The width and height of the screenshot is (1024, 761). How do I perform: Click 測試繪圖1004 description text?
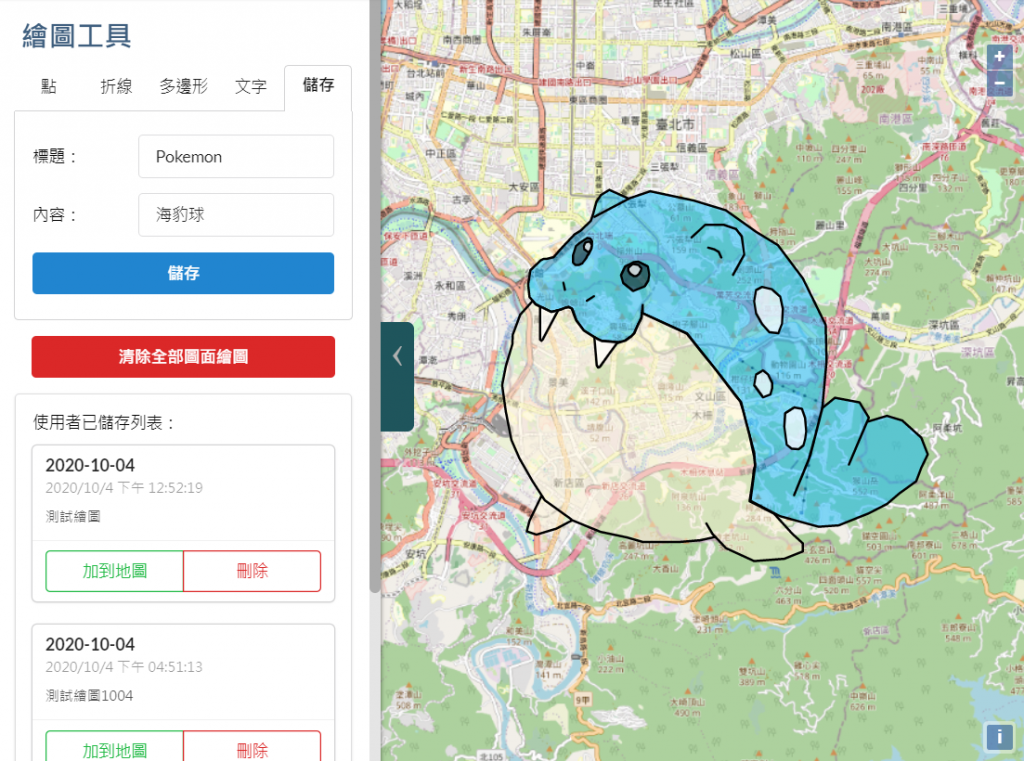89,696
